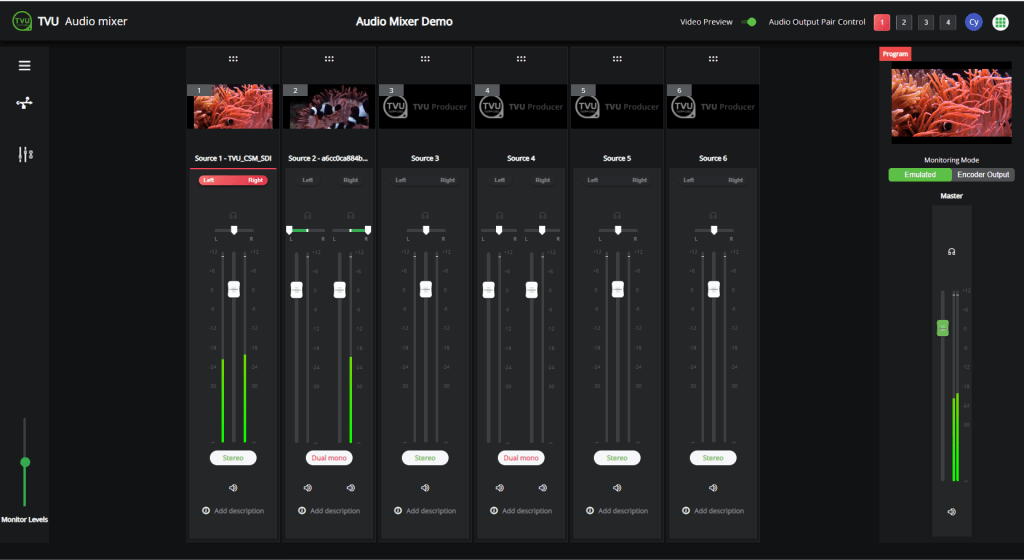Screen dimensions: 1024x560
Task: Click the Source 2 clownfish video thumbnail
Action: click(329, 107)
